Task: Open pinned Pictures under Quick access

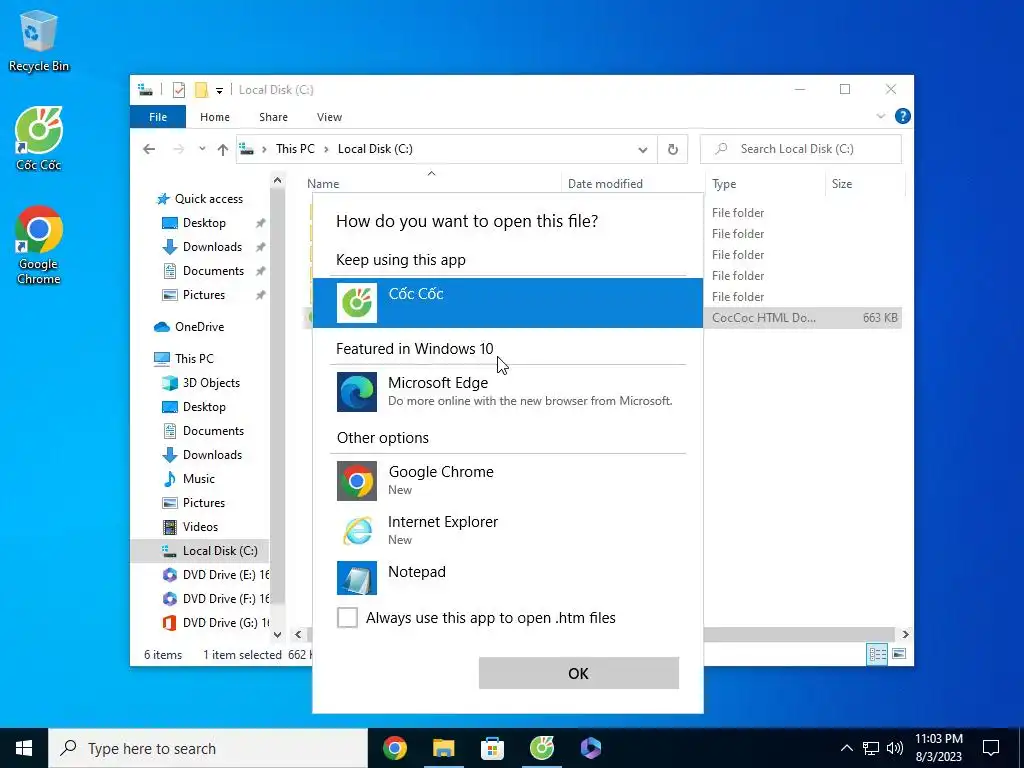Action: pyautogui.click(x=204, y=295)
